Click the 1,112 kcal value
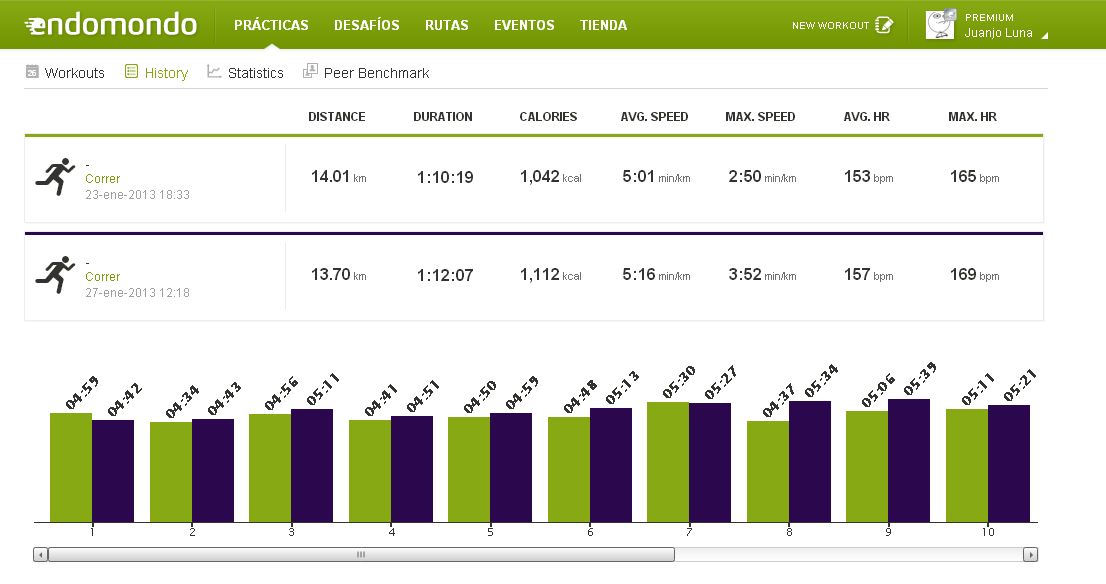The image size is (1106, 584). (551, 274)
